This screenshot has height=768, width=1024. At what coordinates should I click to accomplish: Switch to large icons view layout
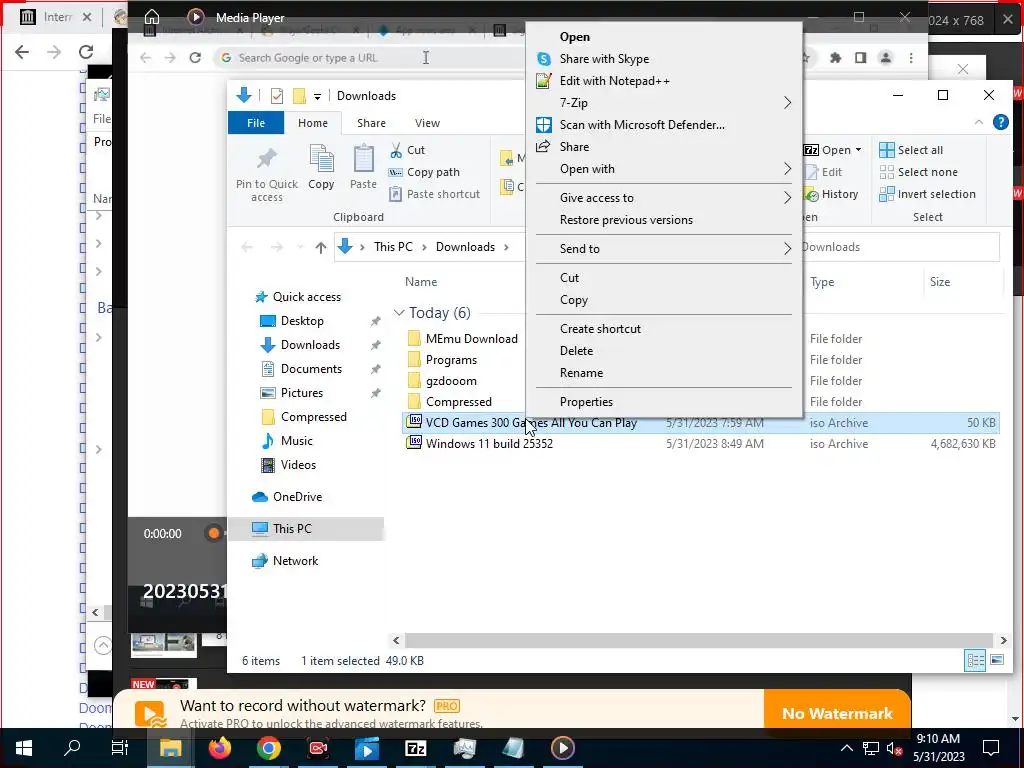[x=997, y=660]
